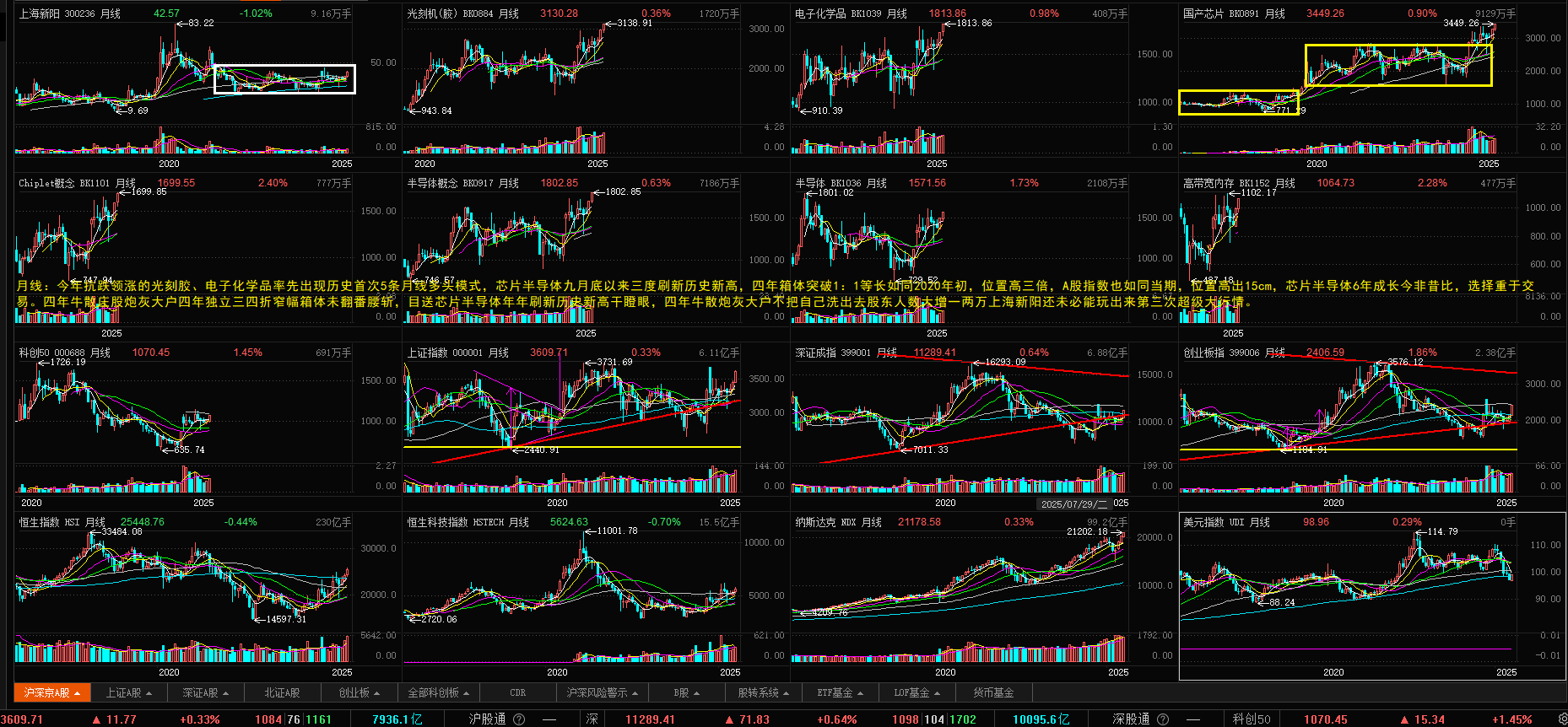Click 恒生指数 value 25448.76
1568x727 pixels.
click(x=143, y=522)
